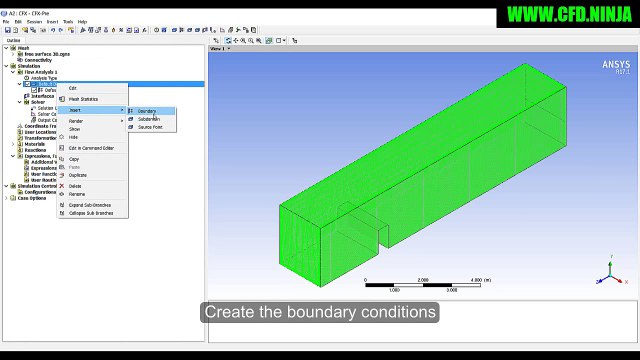This screenshot has width=640, height=360.
Task: Open the Render submenu in context menu
Action: pyautogui.click(x=93, y=121)
